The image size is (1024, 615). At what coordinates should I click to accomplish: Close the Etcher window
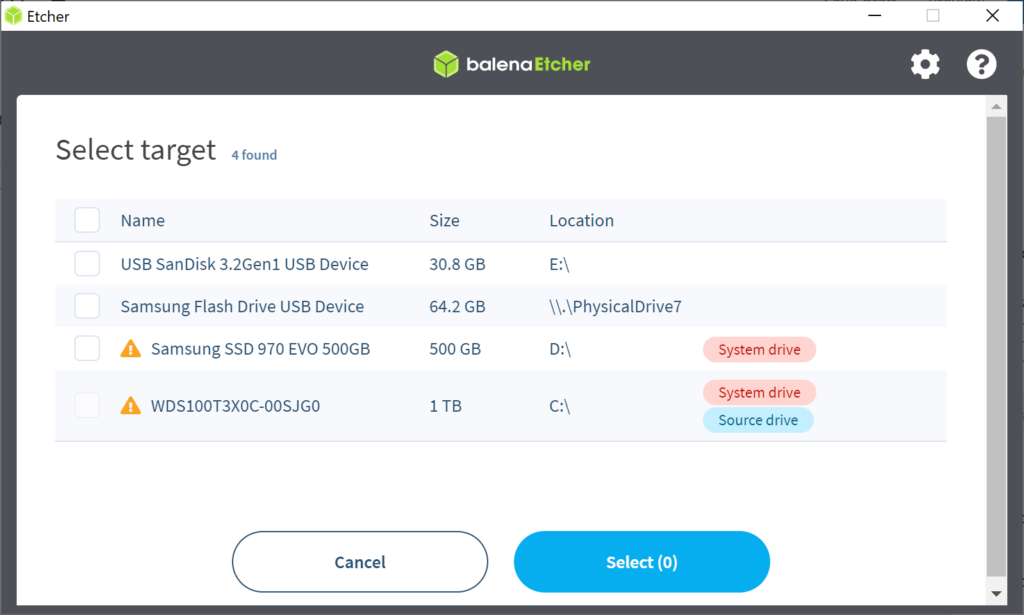pyautogui.click(x=992, y=16)
